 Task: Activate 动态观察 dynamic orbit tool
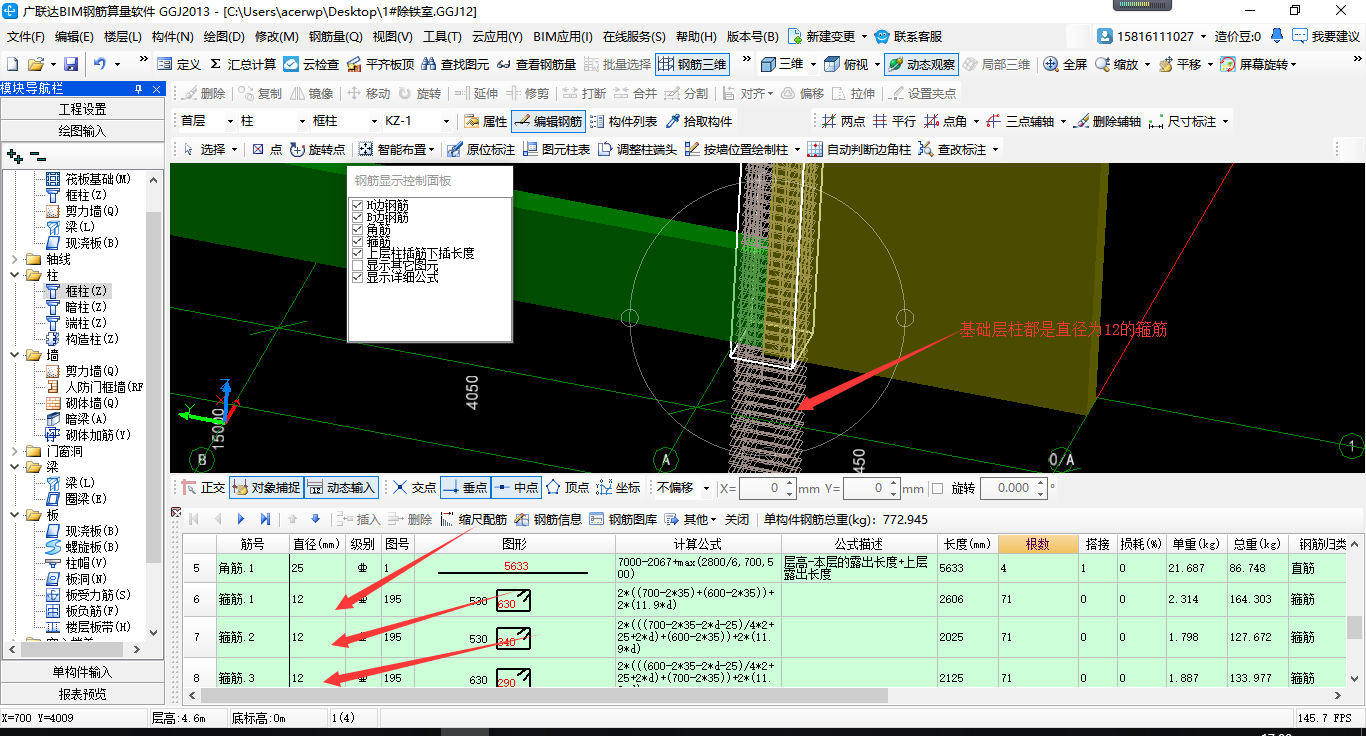point(921,64)
